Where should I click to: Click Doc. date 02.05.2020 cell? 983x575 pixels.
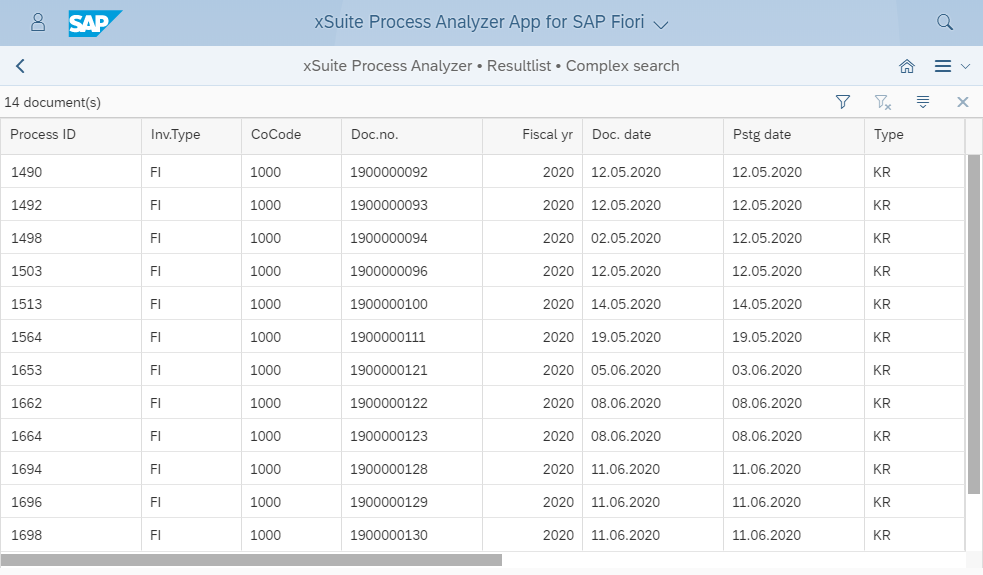[x=653, y=238]
